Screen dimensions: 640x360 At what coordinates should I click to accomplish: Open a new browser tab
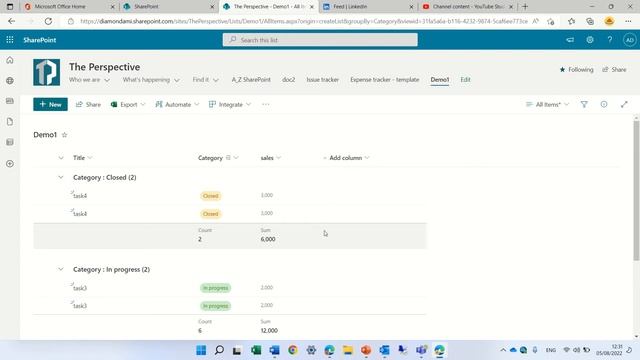[x=525, y=7]
